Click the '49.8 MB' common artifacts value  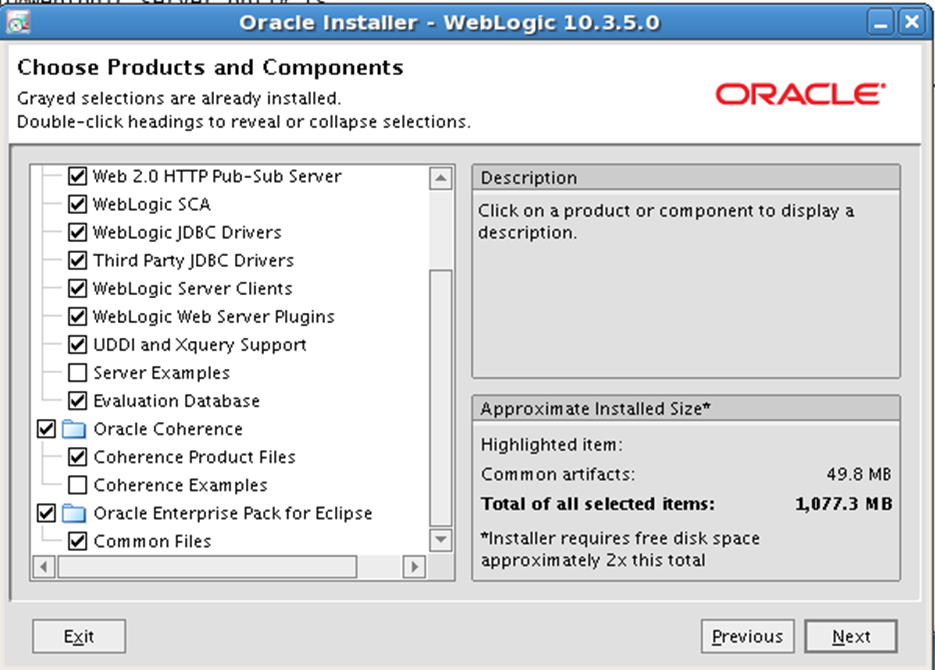point(859,474)
